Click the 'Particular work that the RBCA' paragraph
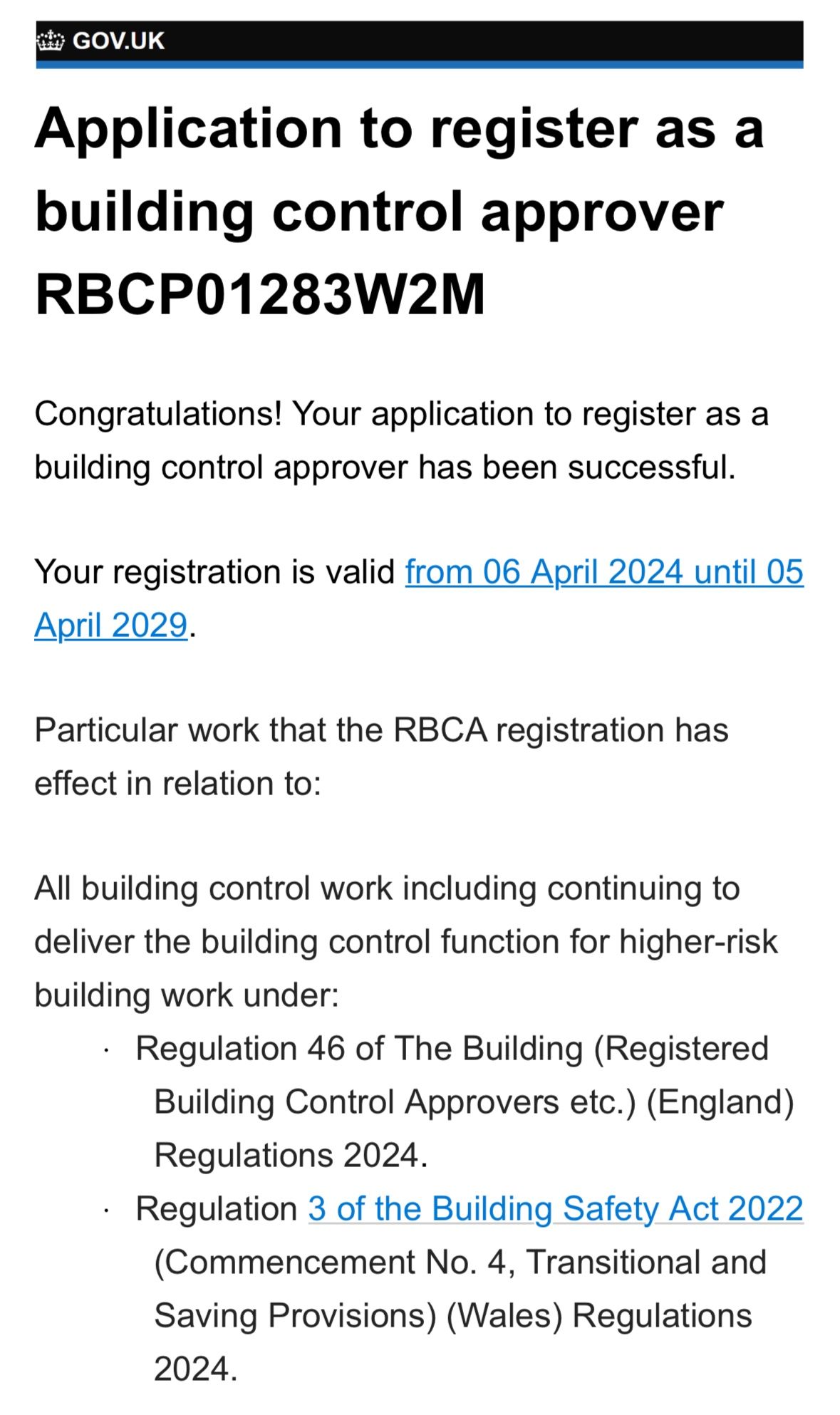Viewport: 840px width, 1415px height. click(381, 730)
